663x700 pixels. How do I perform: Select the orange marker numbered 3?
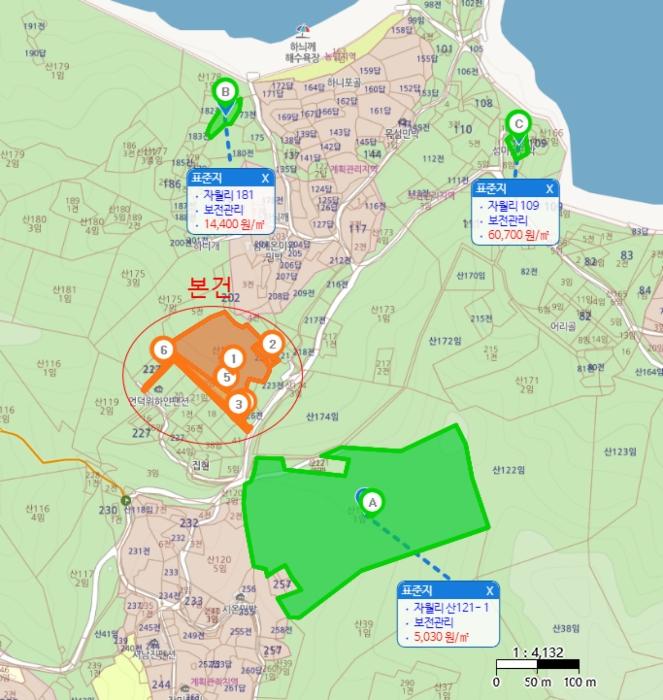point(238,404)
